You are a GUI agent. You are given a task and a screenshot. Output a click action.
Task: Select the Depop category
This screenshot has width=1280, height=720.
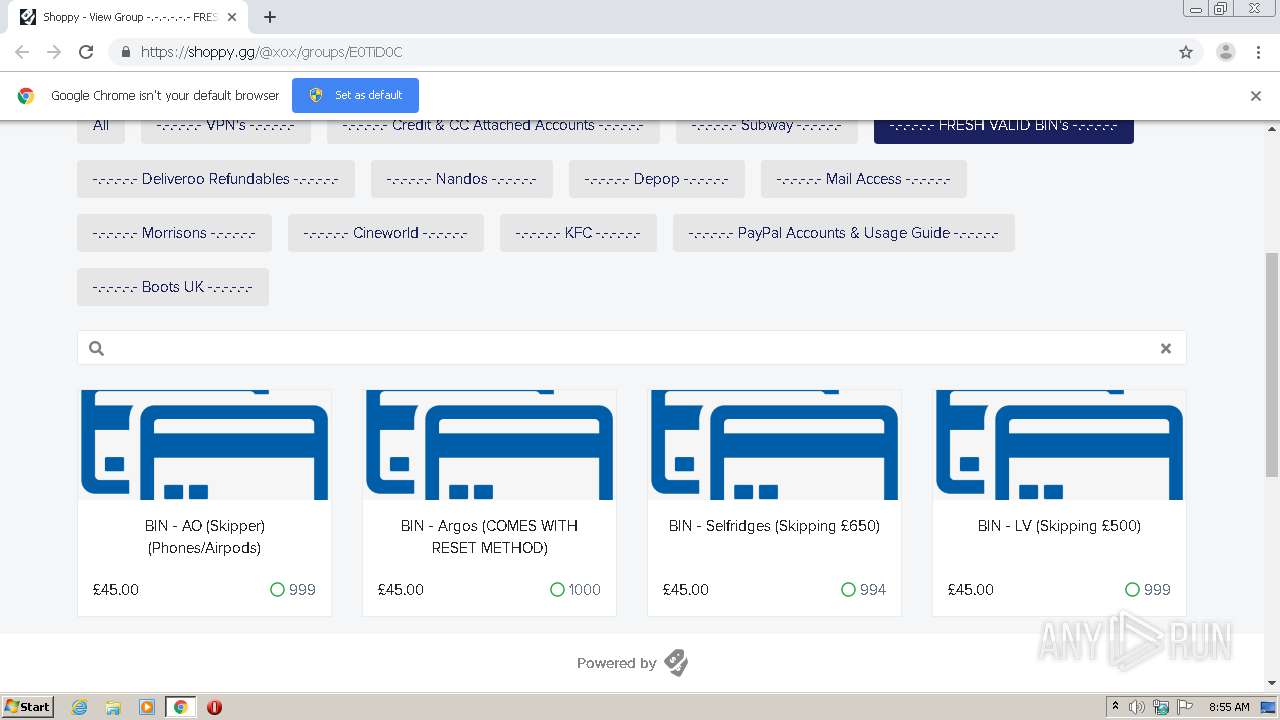(657, 179)
